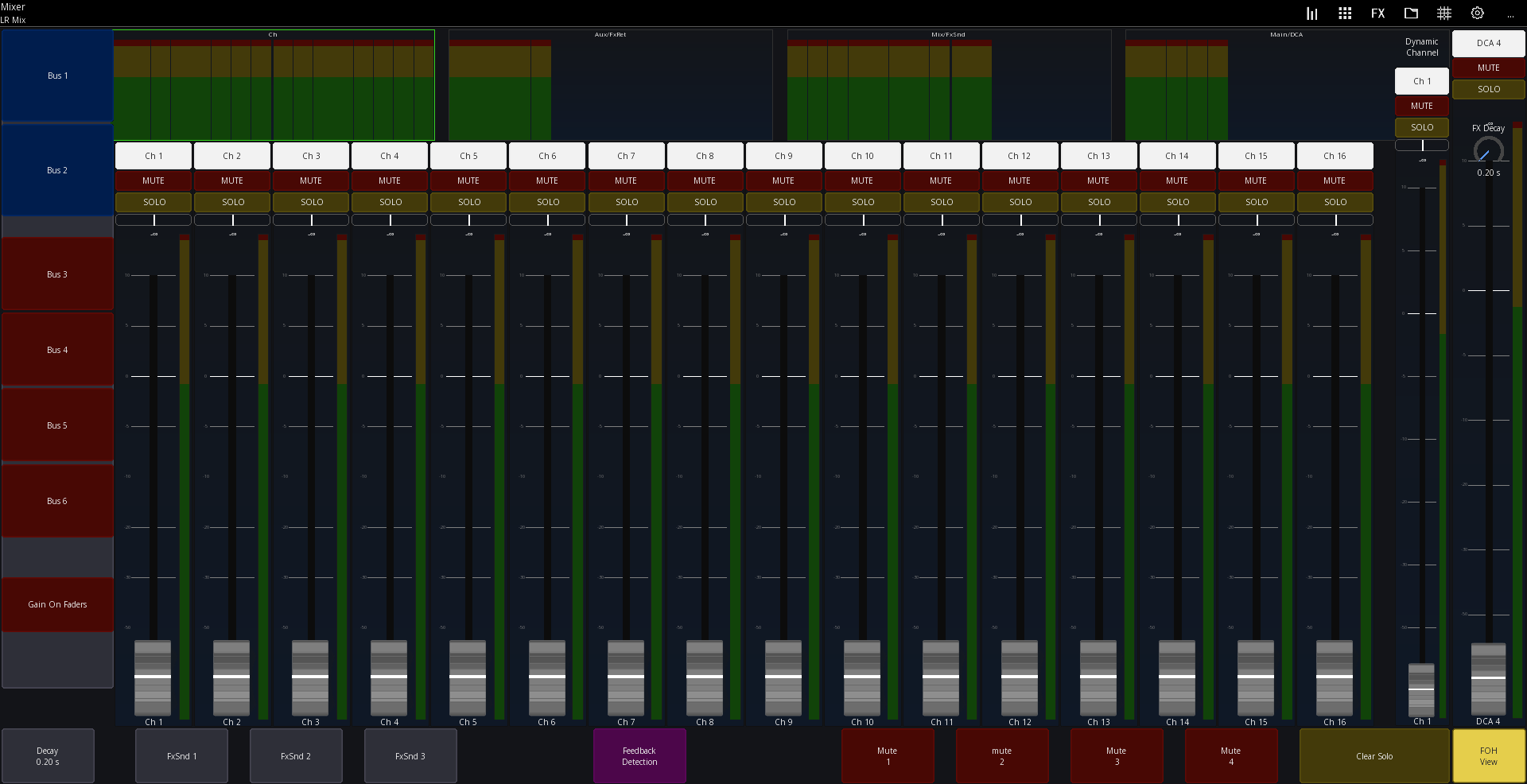Screen dimensions: 1527x784
Task: Select the Bus 1 tab
Action: click(x=57, y=76)
